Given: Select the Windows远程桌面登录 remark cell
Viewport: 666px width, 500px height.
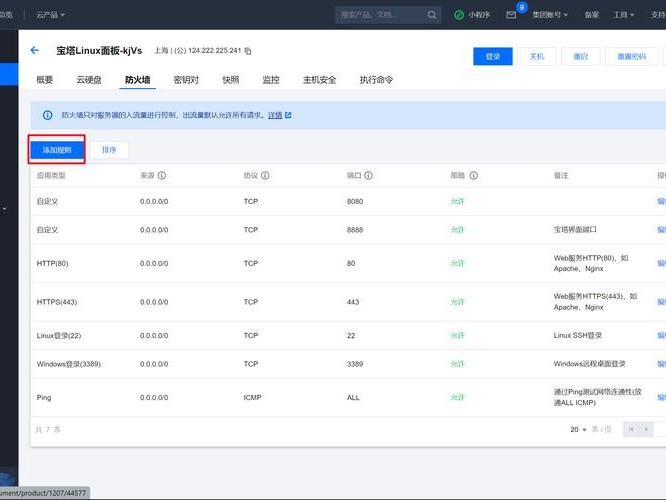Looking at the screenshot, I should [590, 364].
